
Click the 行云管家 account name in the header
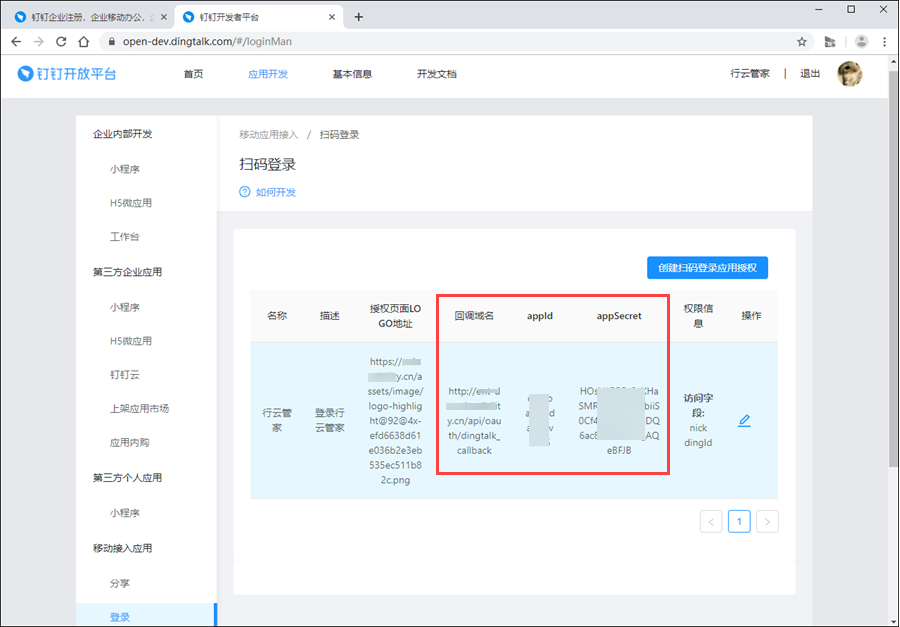click(x=750, y=73)
